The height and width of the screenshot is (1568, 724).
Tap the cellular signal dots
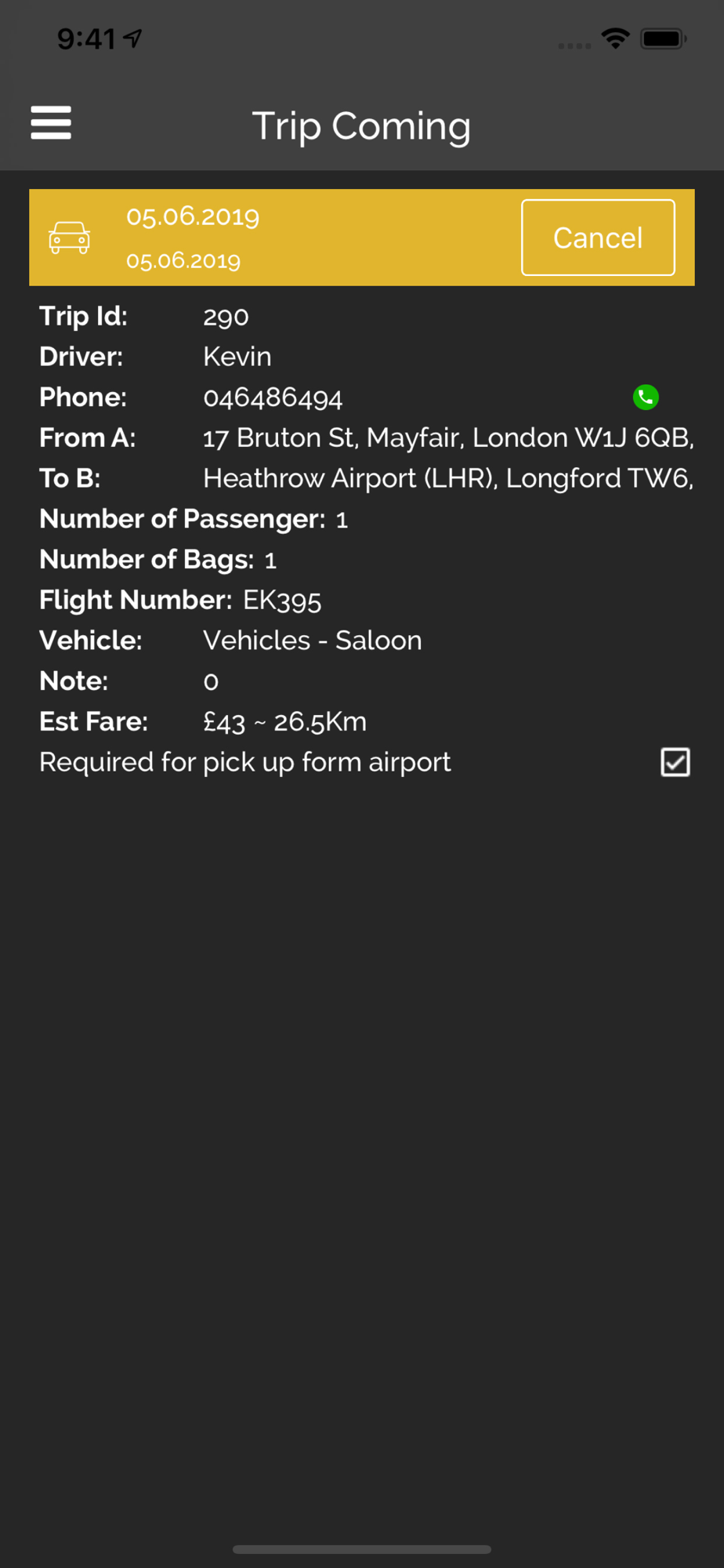coord(574,45)
